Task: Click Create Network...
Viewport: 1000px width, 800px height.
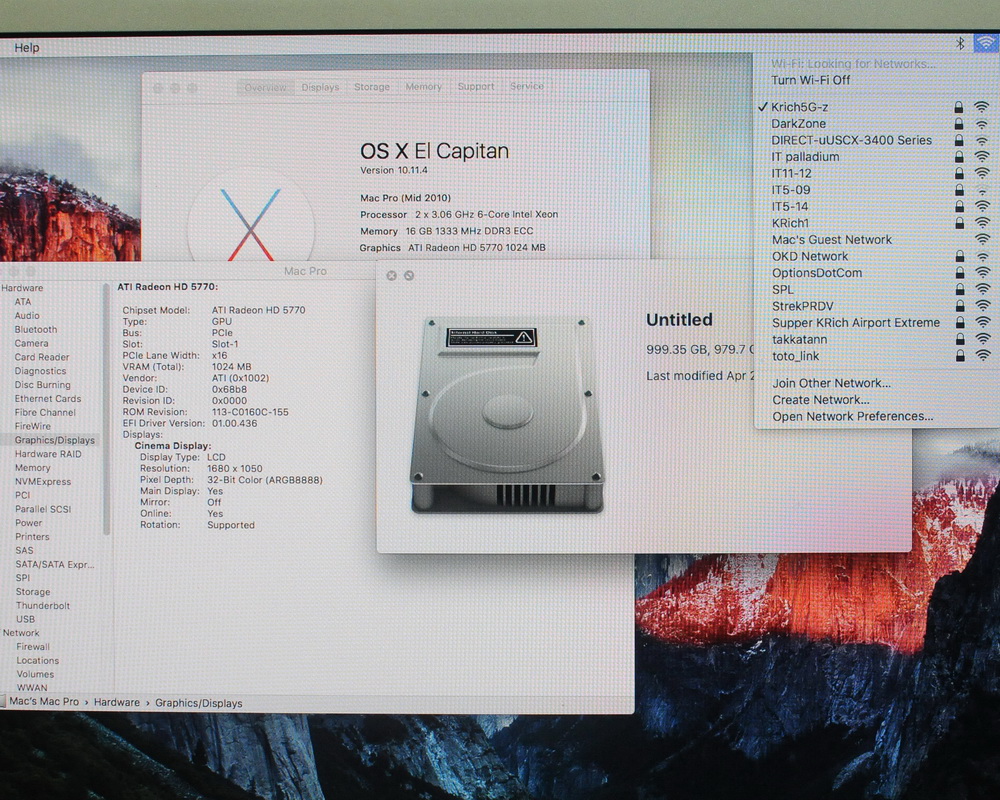Action: [820, 400]
